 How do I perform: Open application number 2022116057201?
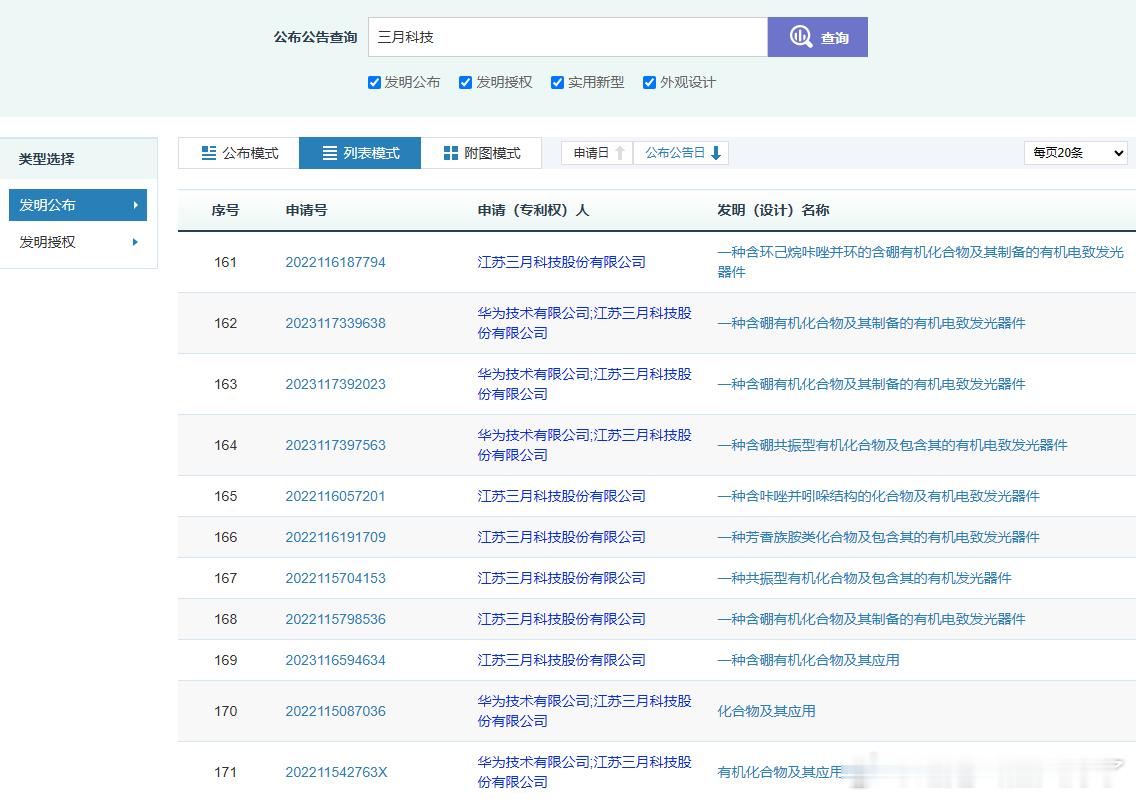335,496
